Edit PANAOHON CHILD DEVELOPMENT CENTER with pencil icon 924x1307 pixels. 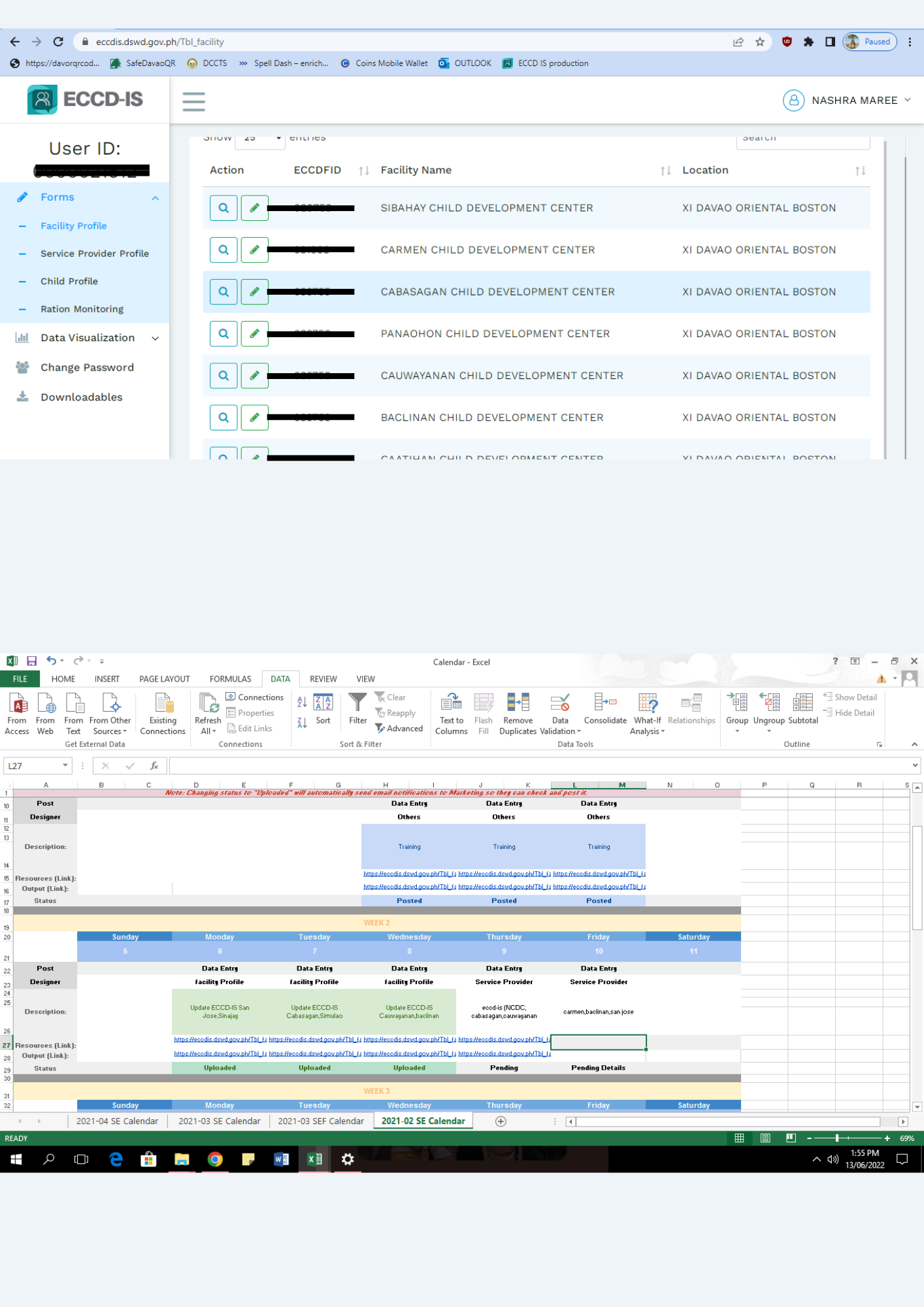tap(255, 333)
